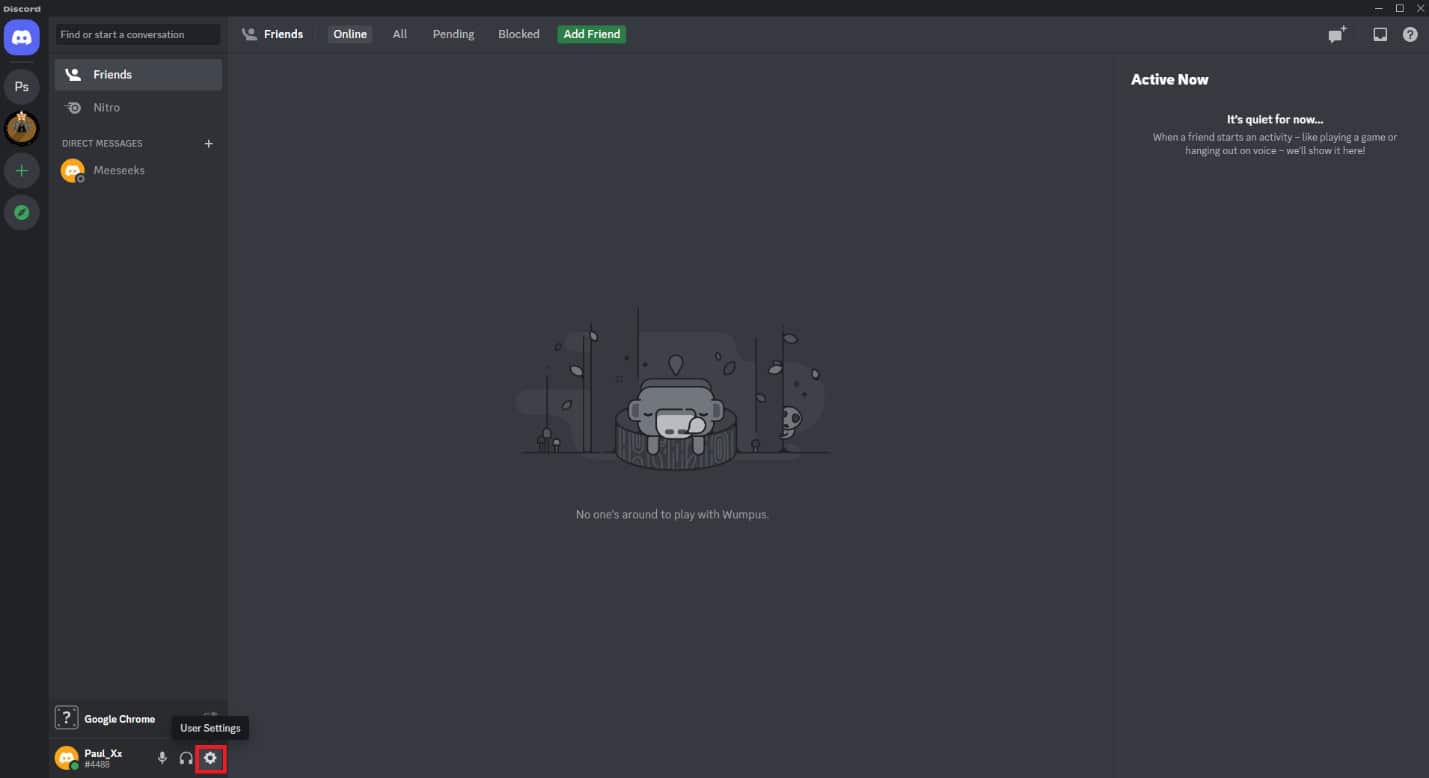The height and width of the screenshot is (778, 1429).
Task: Click the Friends header label at top
Action: (283, 34)
